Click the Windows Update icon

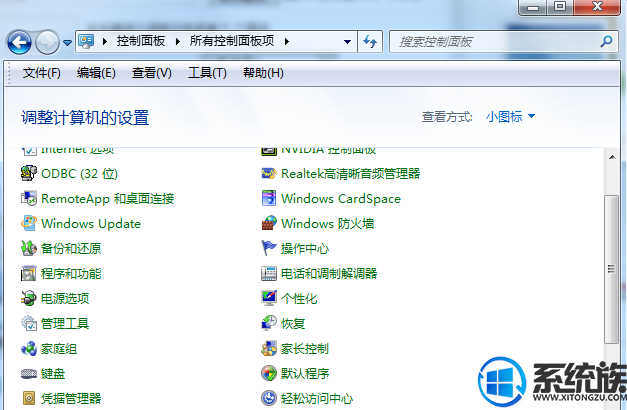[x=29, y=223]
